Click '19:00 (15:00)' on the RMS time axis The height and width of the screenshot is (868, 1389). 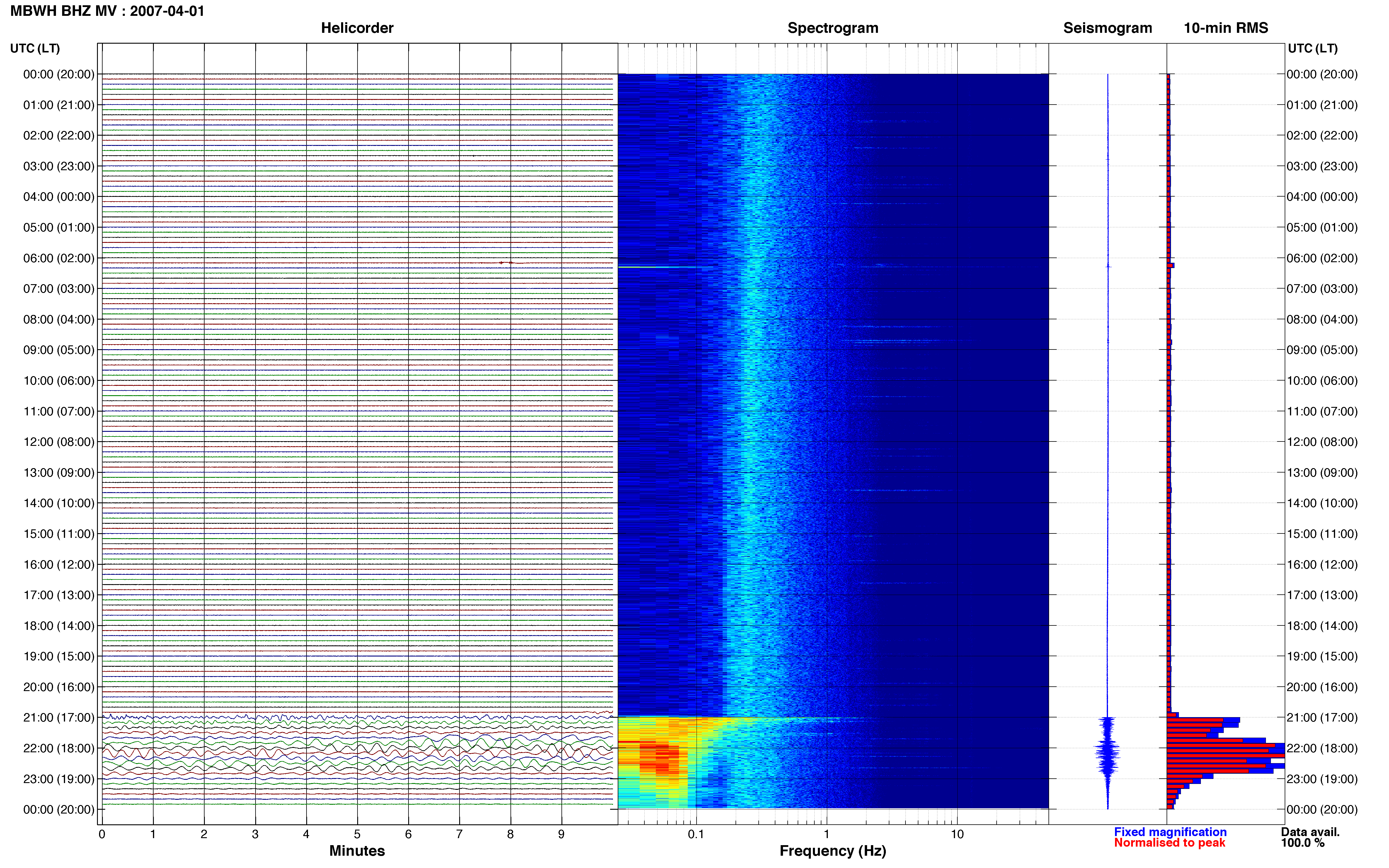(1322, 656)
